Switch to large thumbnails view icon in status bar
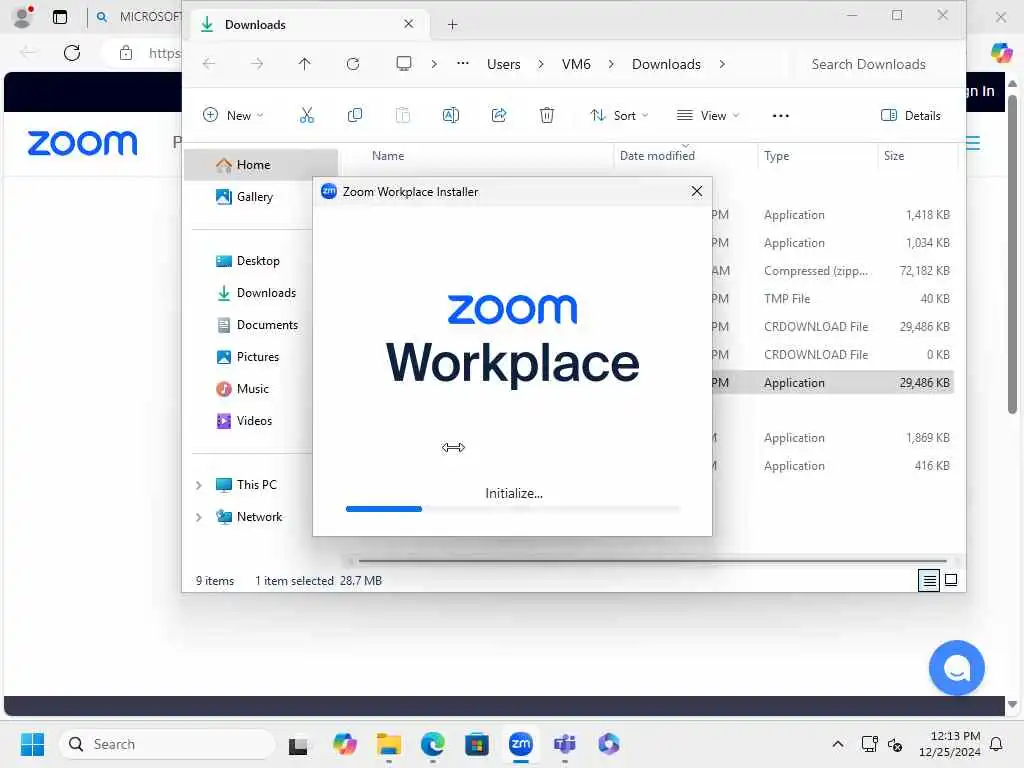Screen dimensions: 1024x768 [951, 580]
